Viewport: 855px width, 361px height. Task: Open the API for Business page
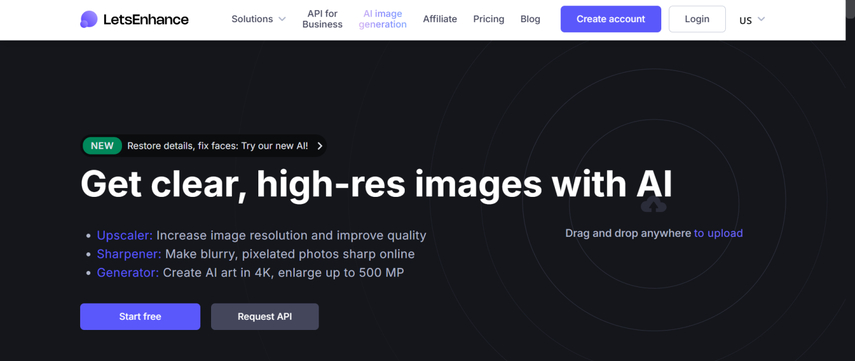(x=322, y=19)
